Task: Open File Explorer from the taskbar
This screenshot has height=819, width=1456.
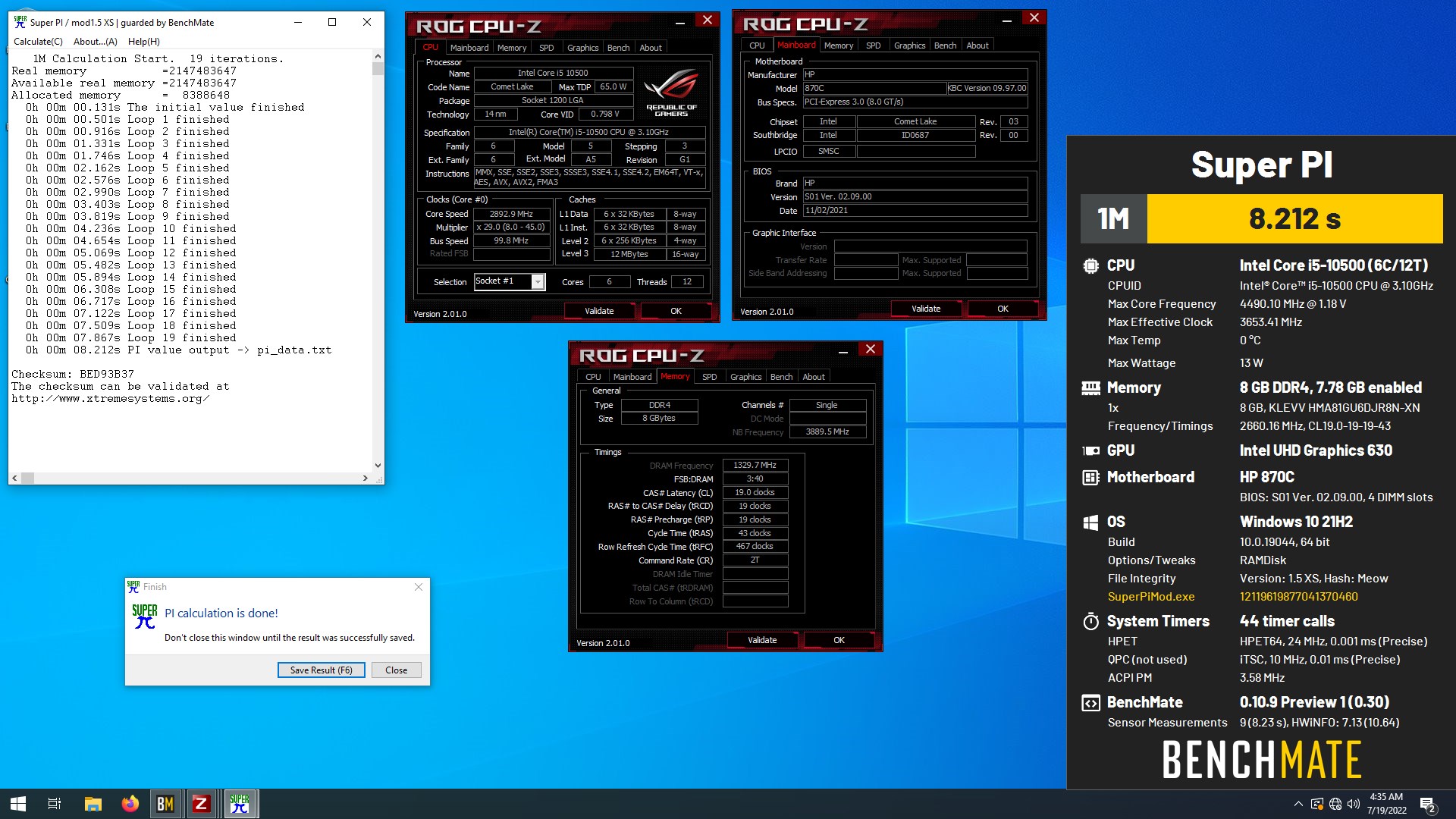Action: click(93, 804)
